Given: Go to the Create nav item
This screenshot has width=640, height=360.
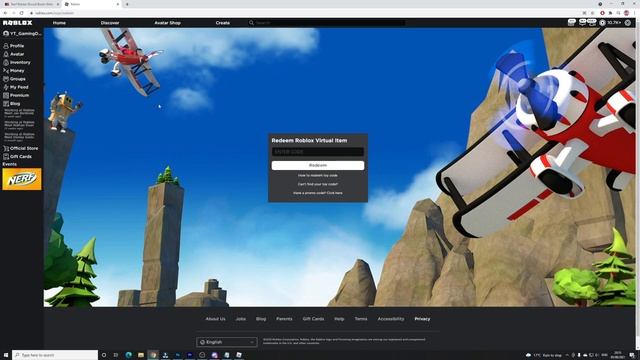Looking at the screenshot, I should click(223, 23).
